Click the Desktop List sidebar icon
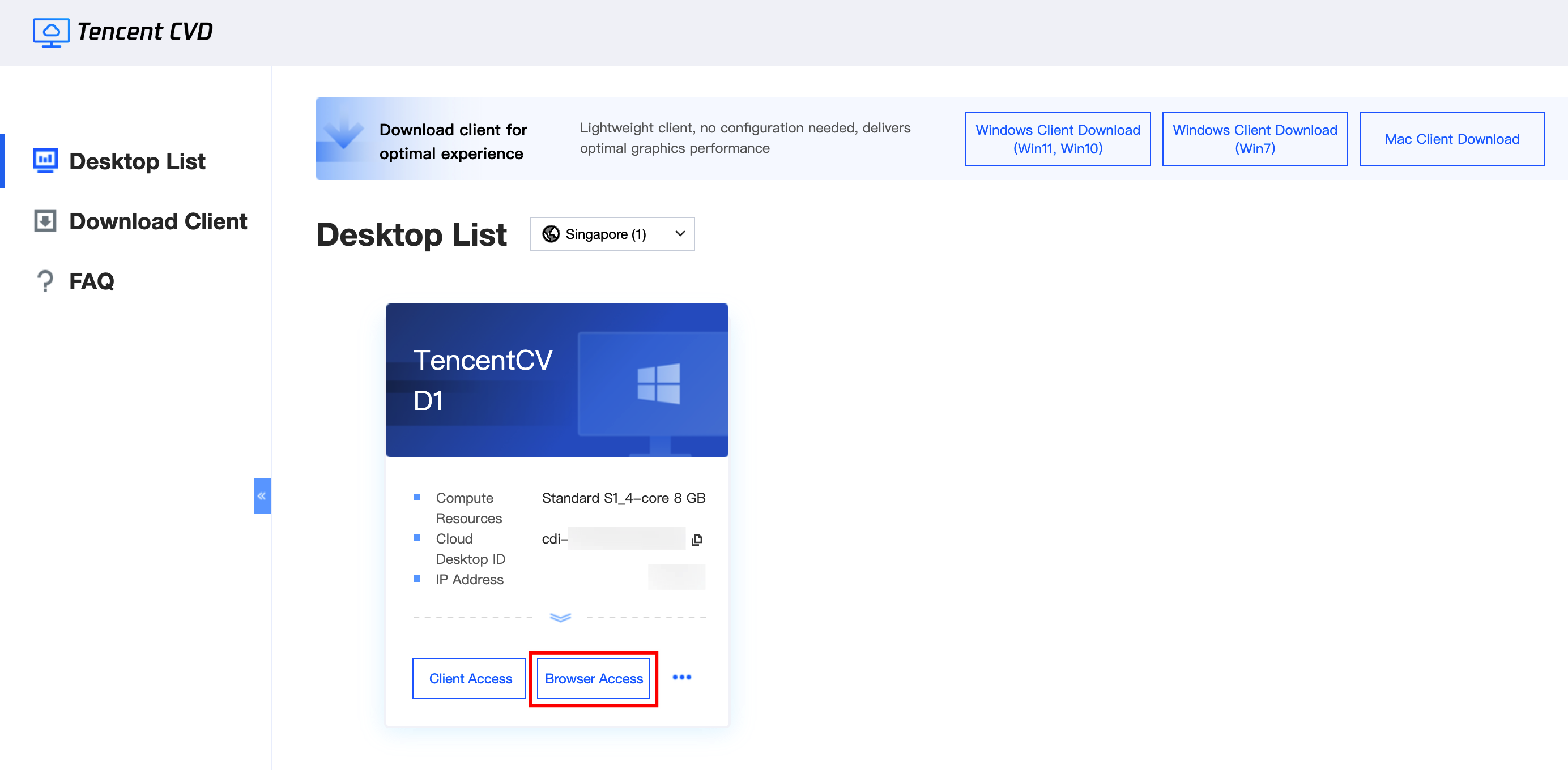This screenshot has width=1568, height=770. 45,161
